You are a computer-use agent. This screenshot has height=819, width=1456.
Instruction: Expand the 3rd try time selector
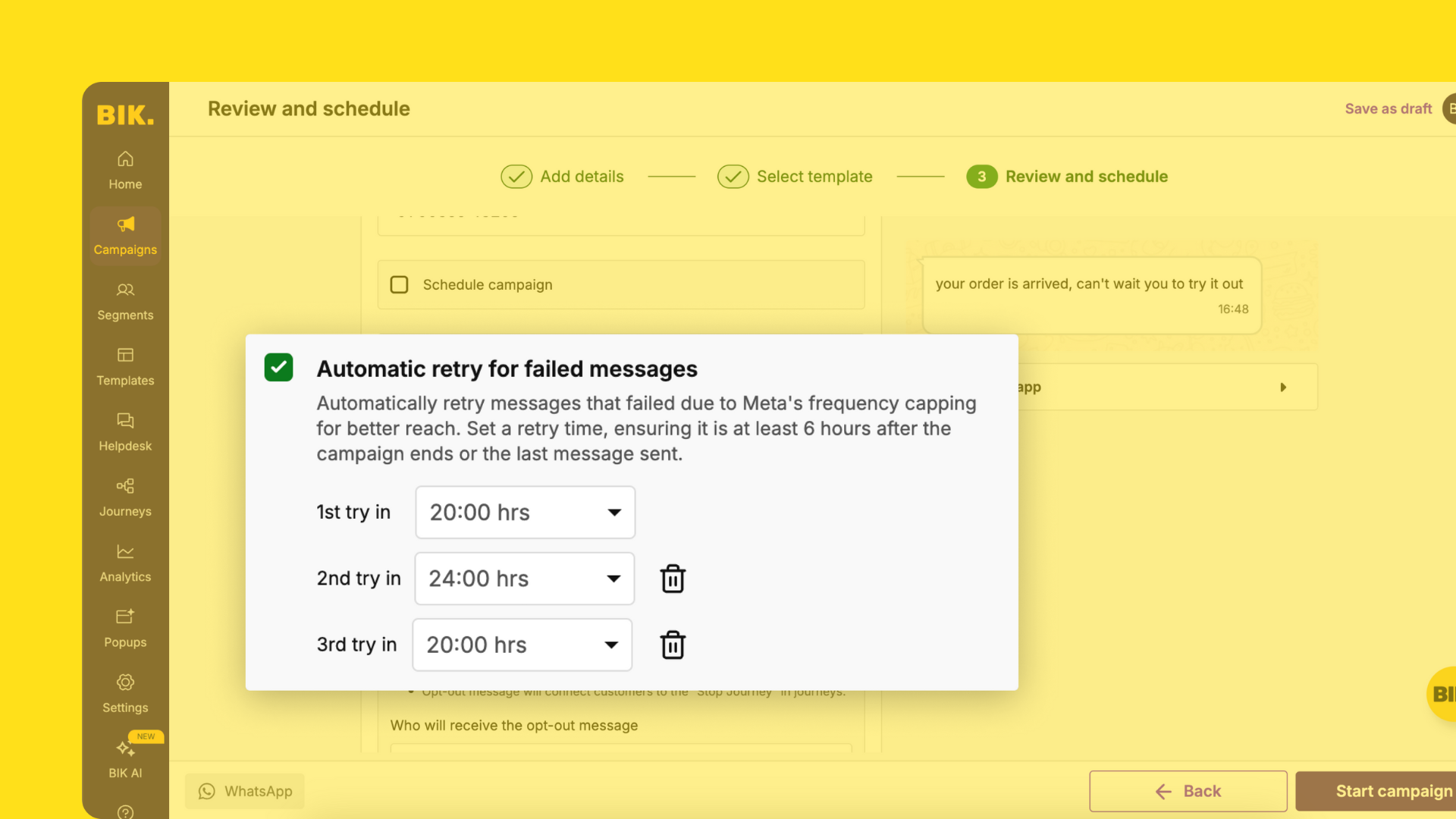point(521,645)
